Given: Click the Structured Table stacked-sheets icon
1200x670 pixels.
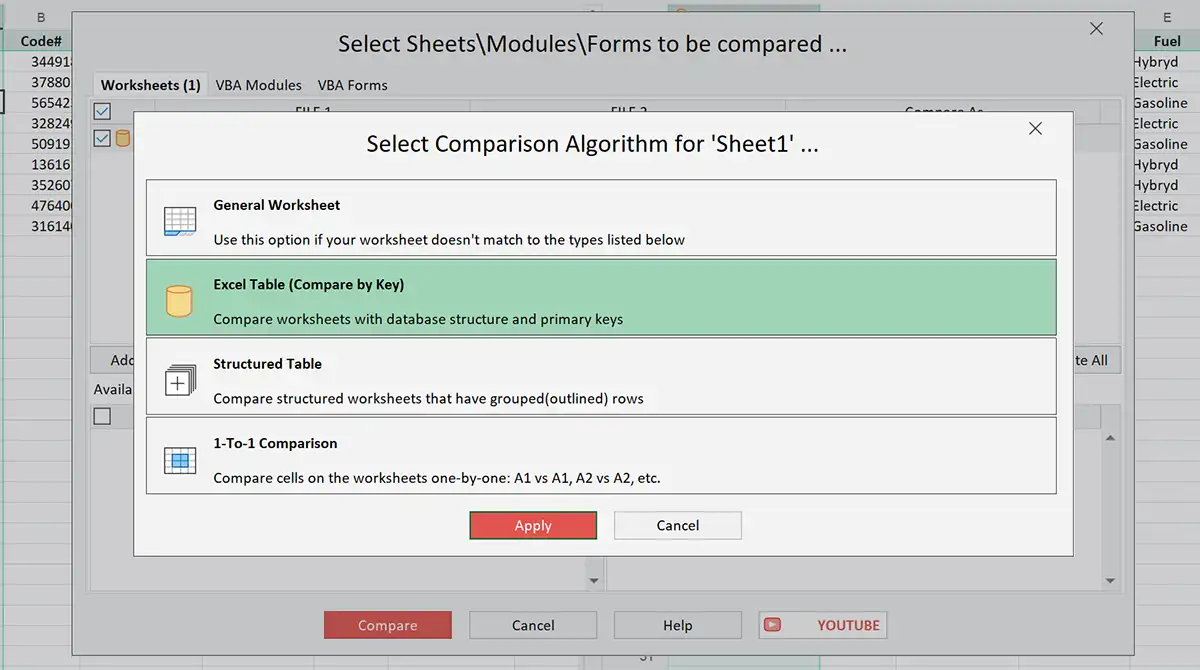Looking at the screenshot, I should tap(180, 378).
